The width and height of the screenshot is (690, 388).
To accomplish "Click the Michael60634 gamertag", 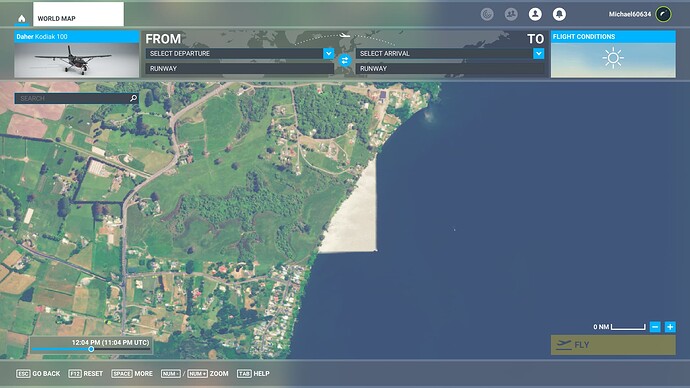I will coord(630,14).
